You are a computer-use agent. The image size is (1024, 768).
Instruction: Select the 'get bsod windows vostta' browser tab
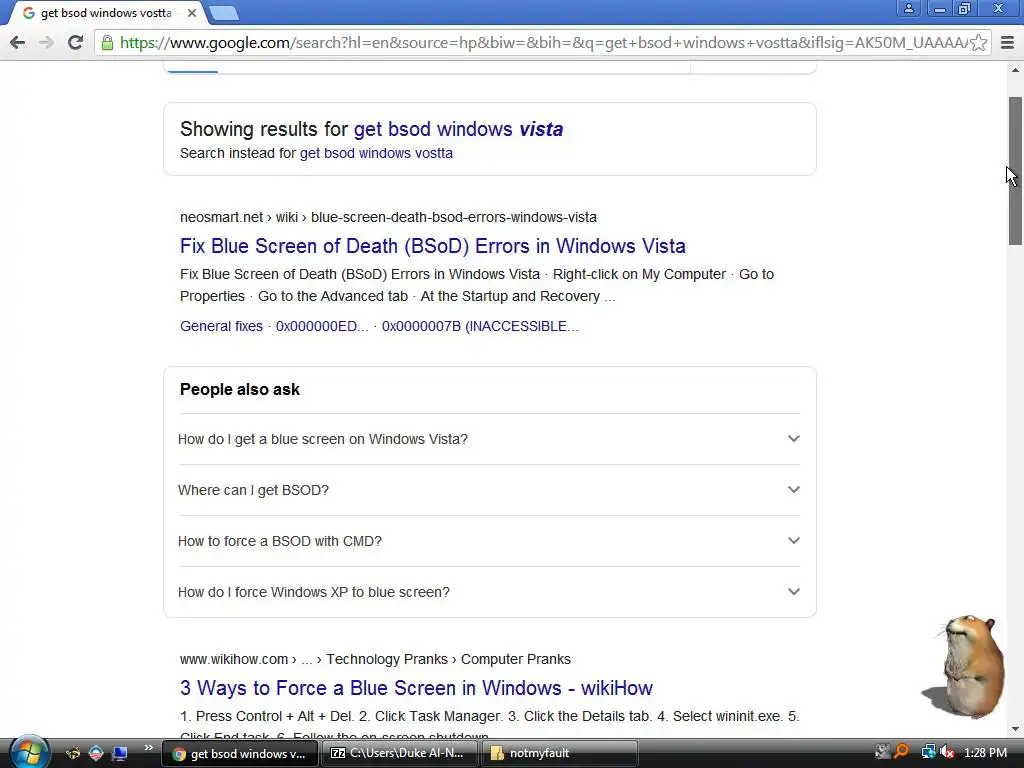[104, 13]
